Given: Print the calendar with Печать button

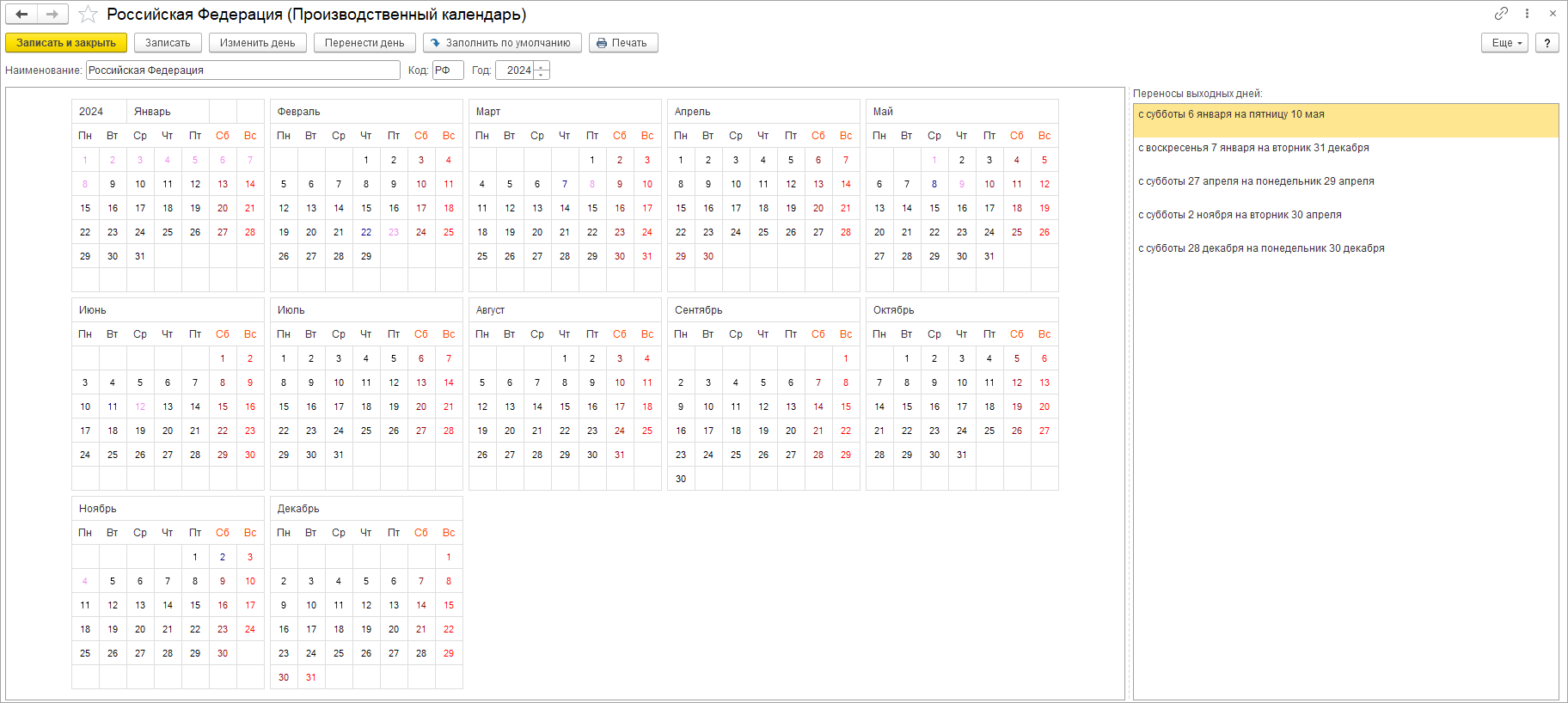Looking at the screenshot, I should point(623,43).
